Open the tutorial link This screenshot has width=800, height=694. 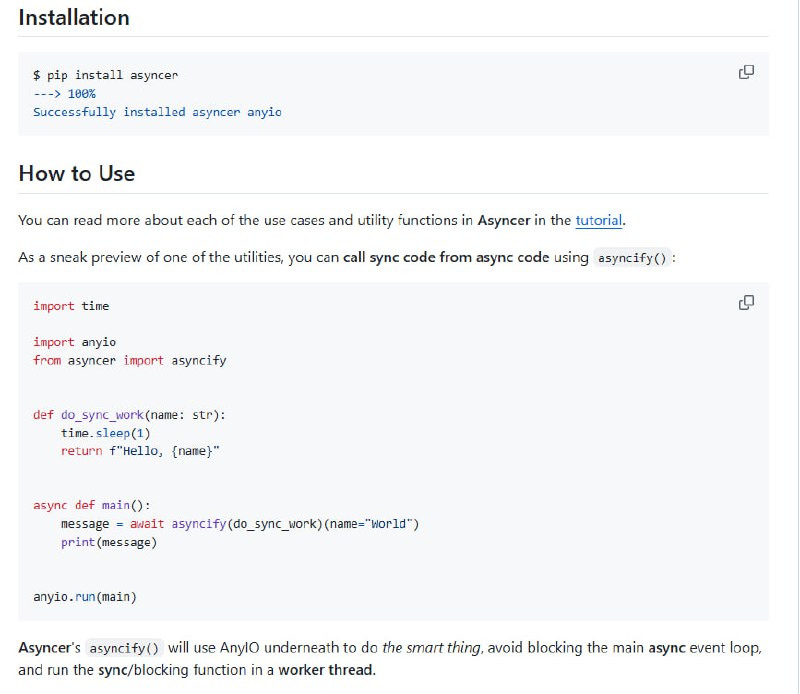coord(599,220)
